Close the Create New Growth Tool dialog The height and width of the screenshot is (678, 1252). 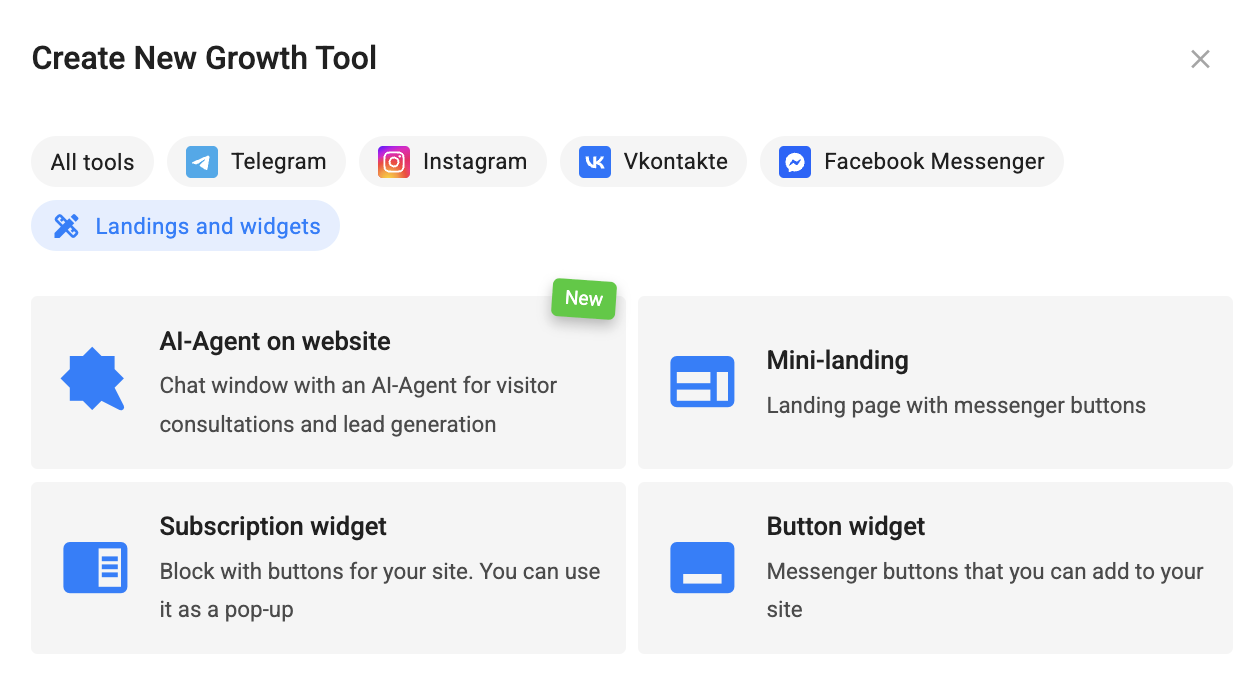[x=1200, y=59]
